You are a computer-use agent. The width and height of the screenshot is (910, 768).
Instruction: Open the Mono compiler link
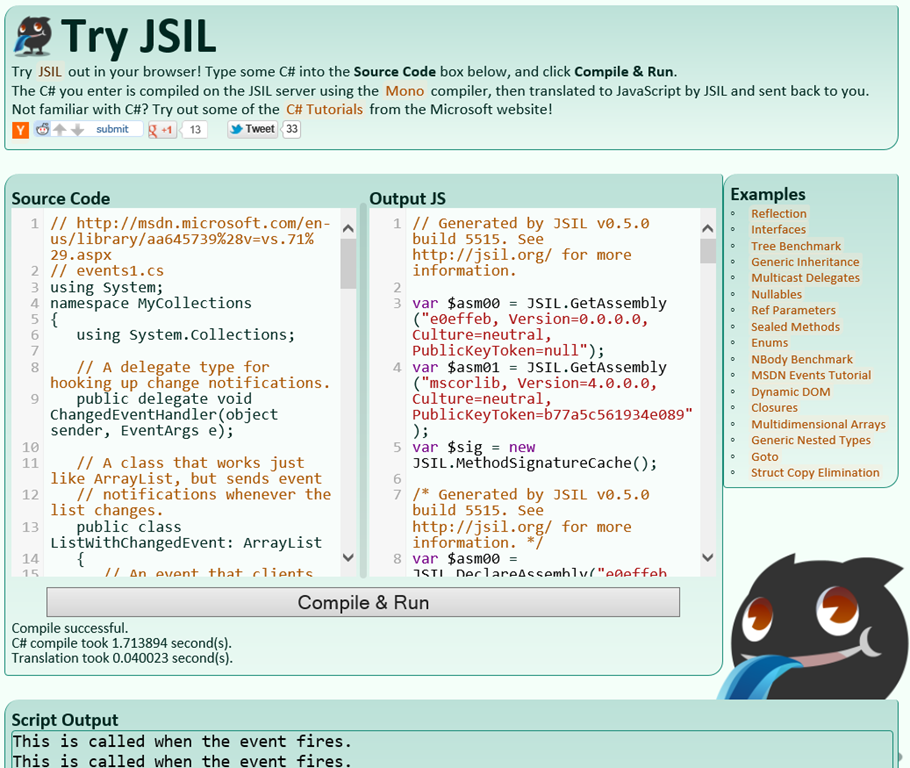[405, 91]
